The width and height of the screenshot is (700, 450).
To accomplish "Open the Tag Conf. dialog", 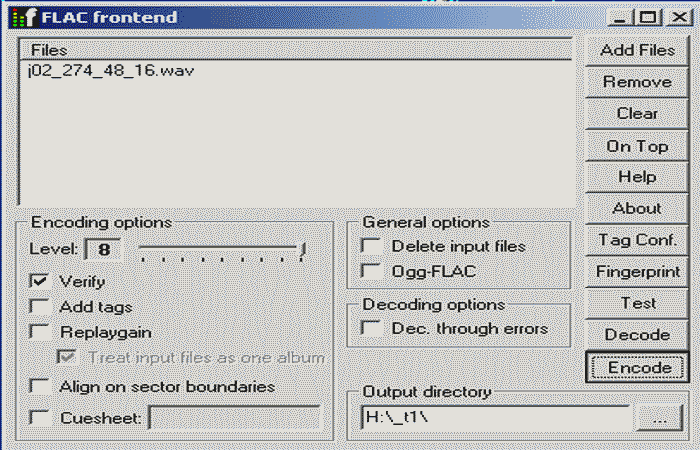I will point(637,240).
